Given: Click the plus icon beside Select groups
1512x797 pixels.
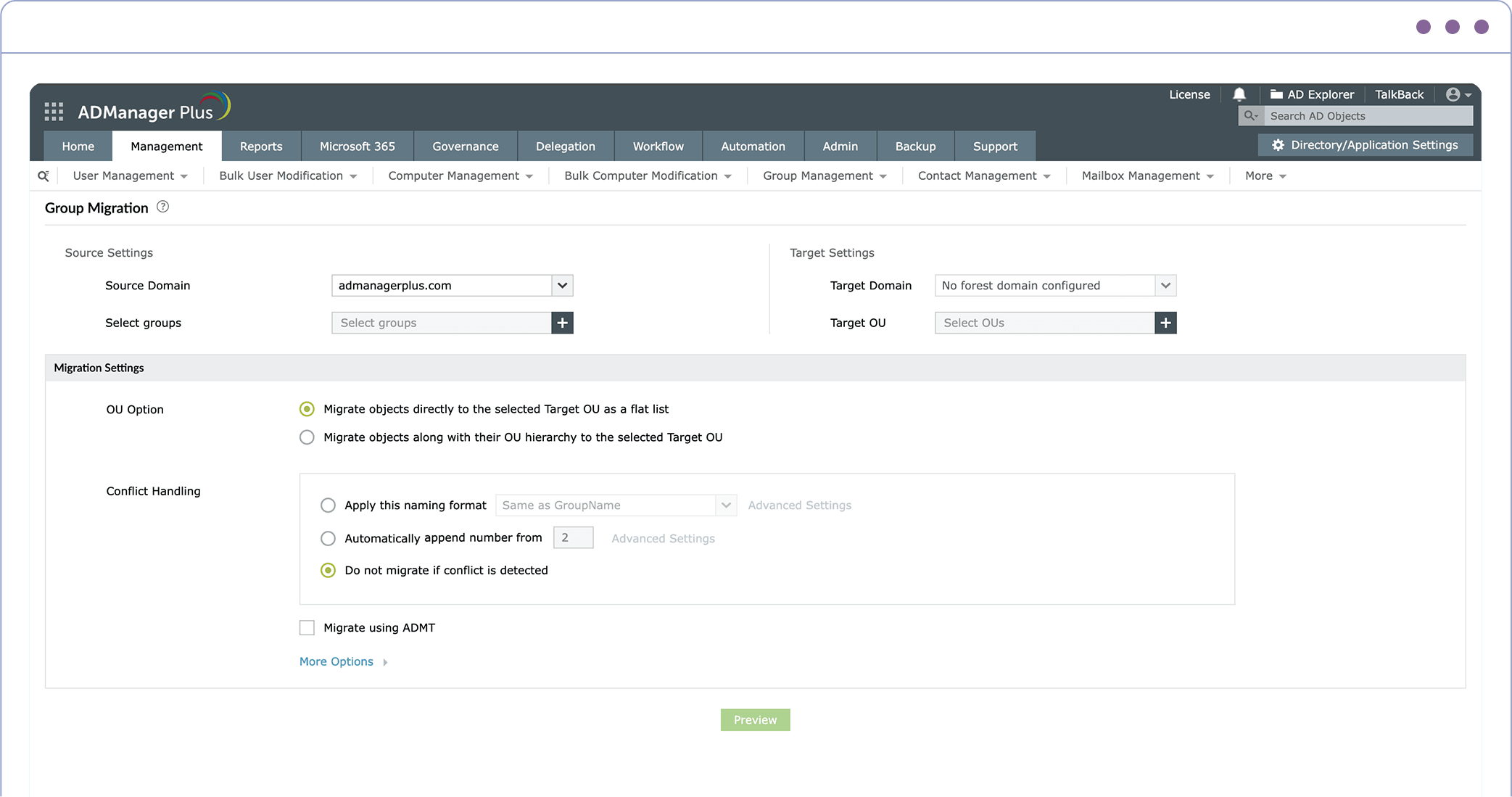Looking at the screenshot, I should pyautogui.click(x=562, y=323).
